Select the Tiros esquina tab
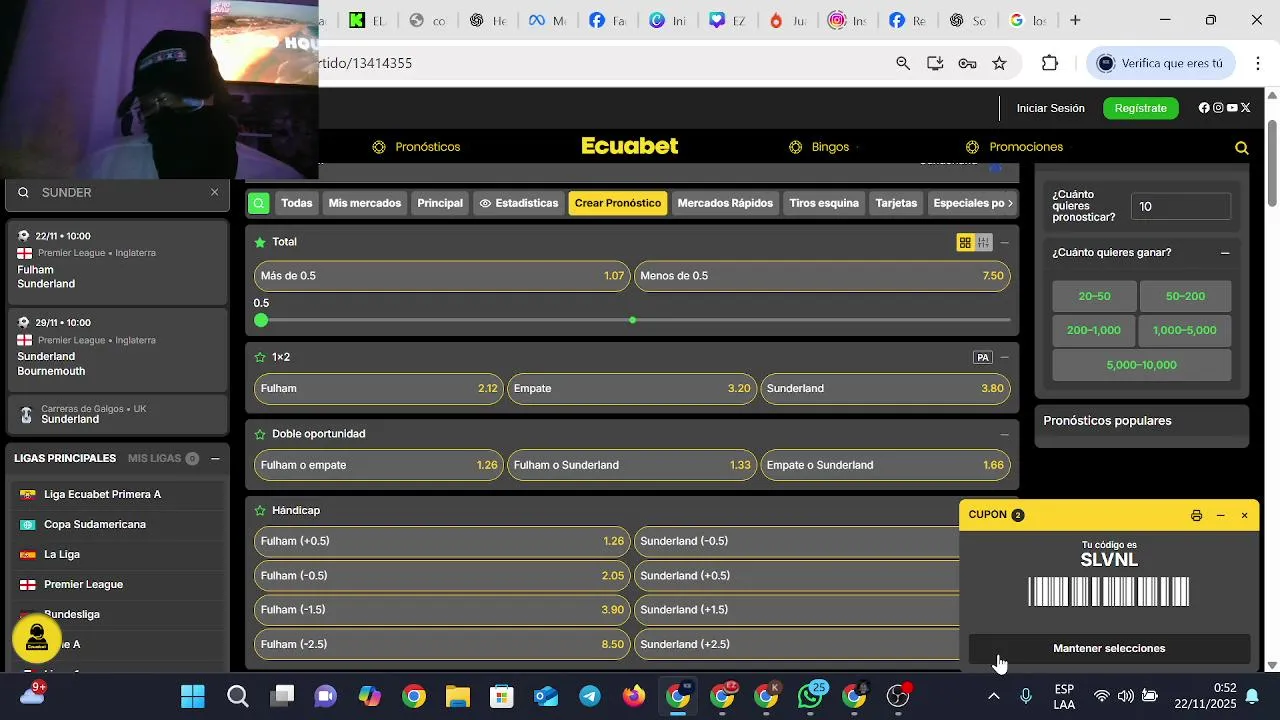1280x720 pixels. point(824,203)
